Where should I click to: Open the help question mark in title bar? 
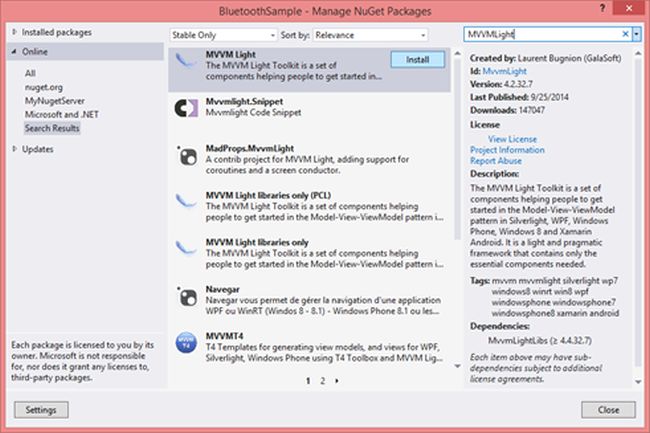(x=602, y=8)
